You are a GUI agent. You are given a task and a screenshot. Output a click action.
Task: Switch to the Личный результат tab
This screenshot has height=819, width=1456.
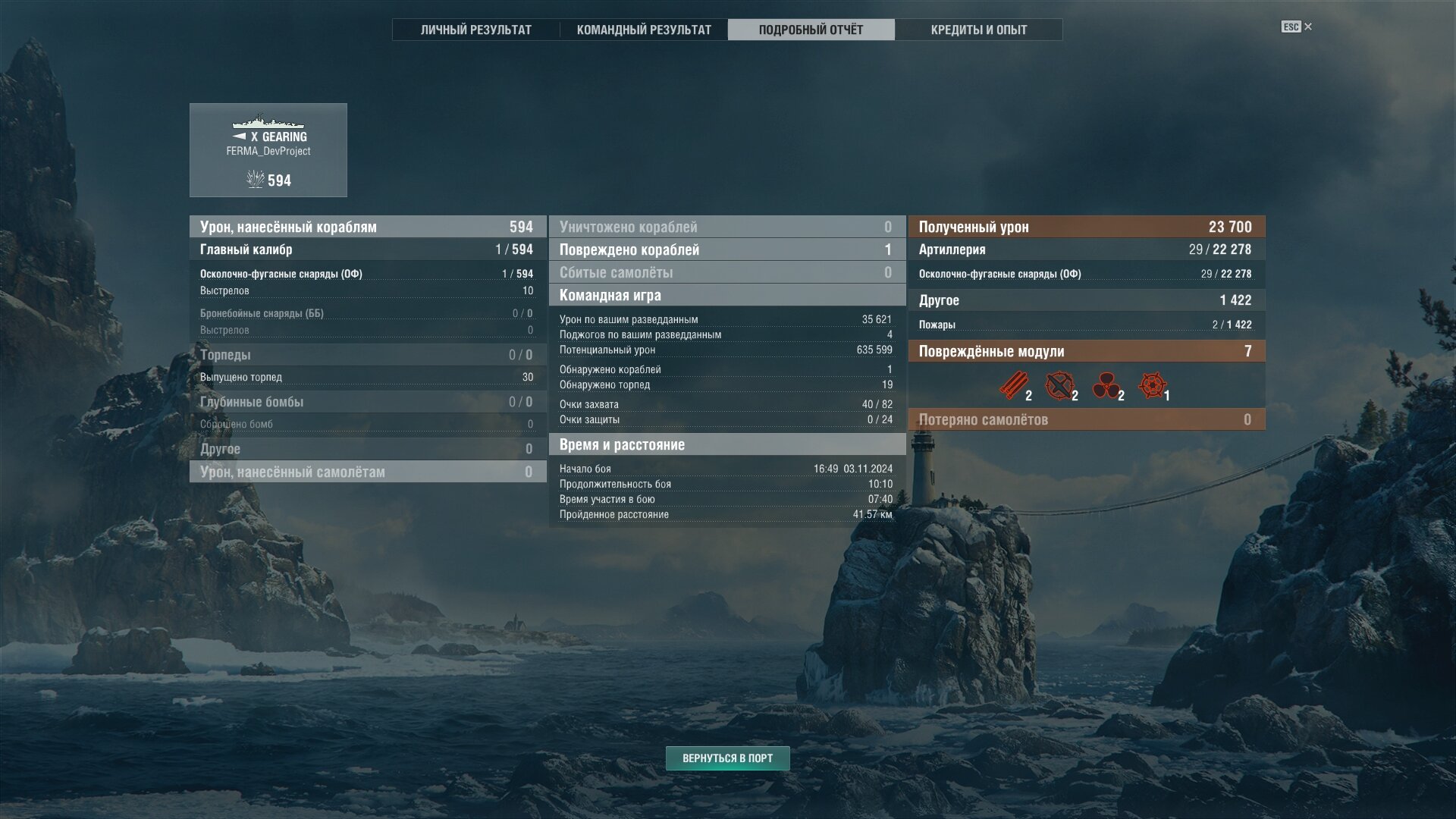[476, 30]
